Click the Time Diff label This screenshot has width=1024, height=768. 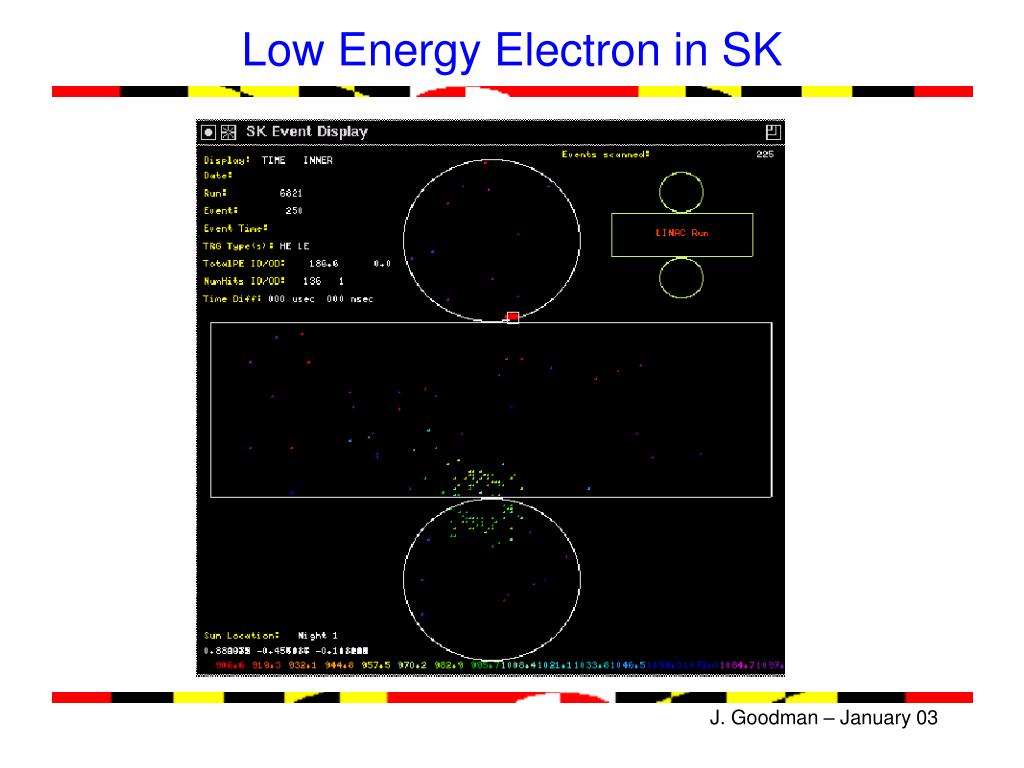(x=232, y=299)
